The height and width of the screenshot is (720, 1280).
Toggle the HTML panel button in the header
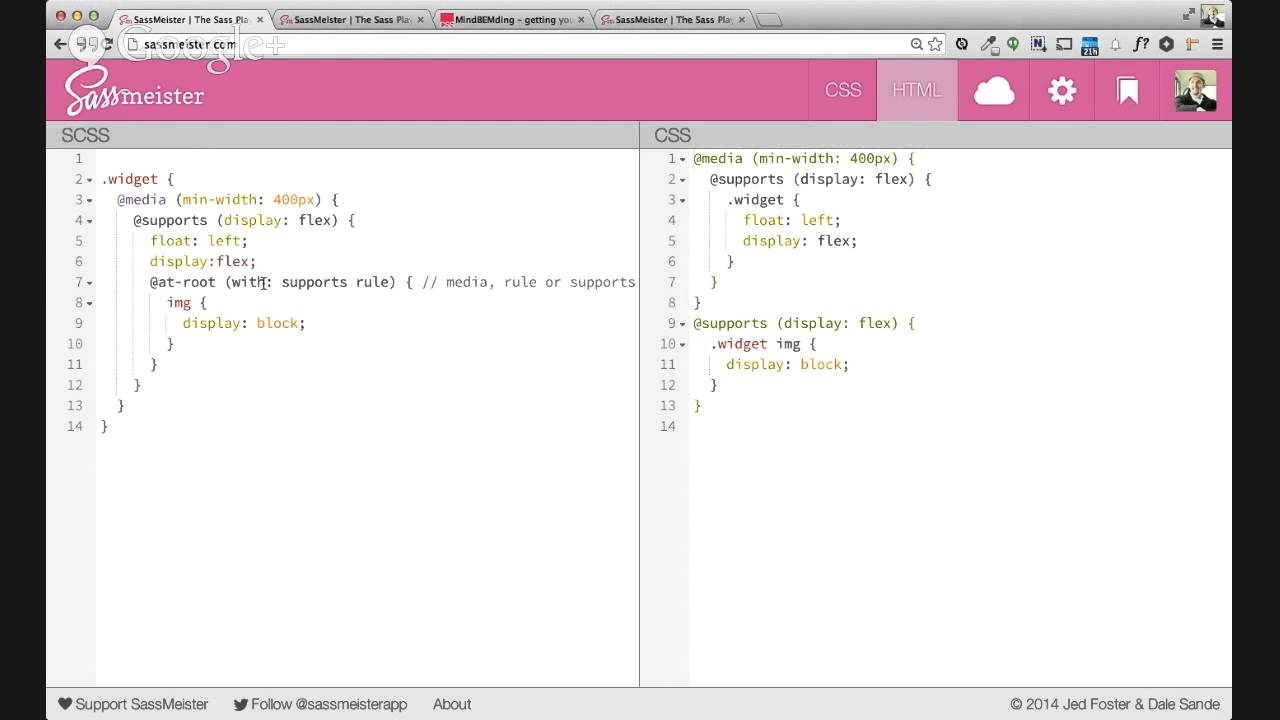(x=917, y=90)
